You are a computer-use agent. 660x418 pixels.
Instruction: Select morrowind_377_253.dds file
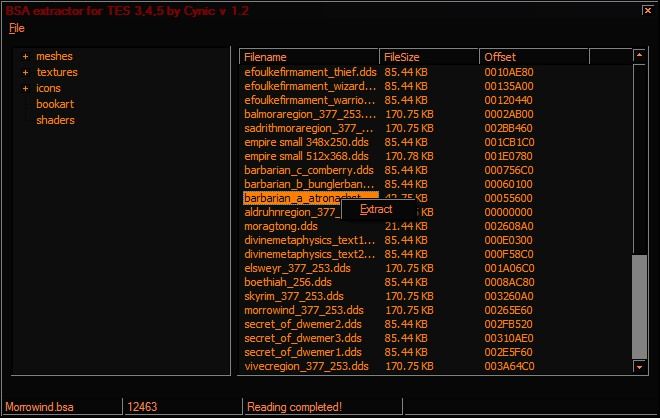[x=304, y=310]
